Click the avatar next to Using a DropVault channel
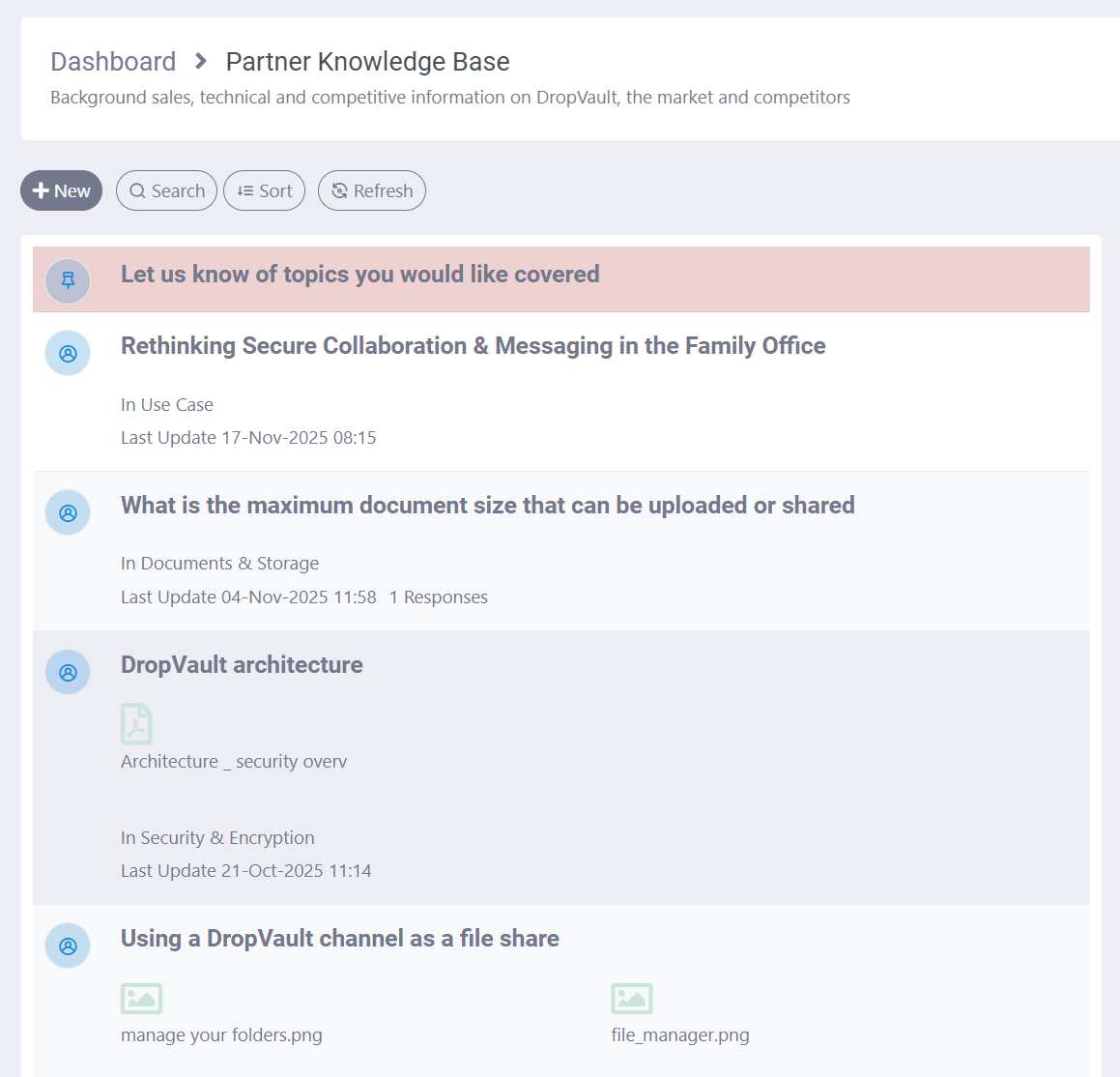Viewport: 1120px width, 1077px height. pyautogui.click(x=68, y=946)
